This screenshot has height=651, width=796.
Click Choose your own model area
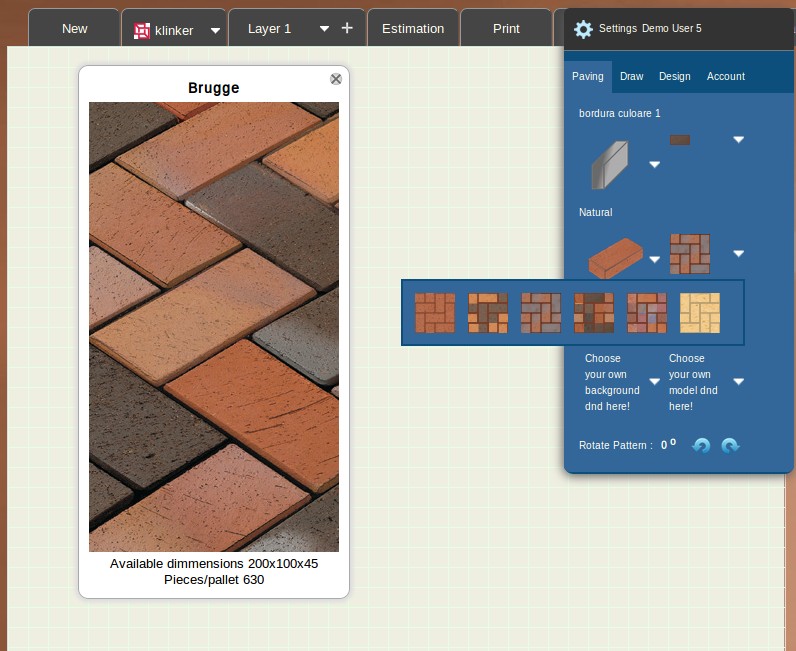tap(693, 382)
